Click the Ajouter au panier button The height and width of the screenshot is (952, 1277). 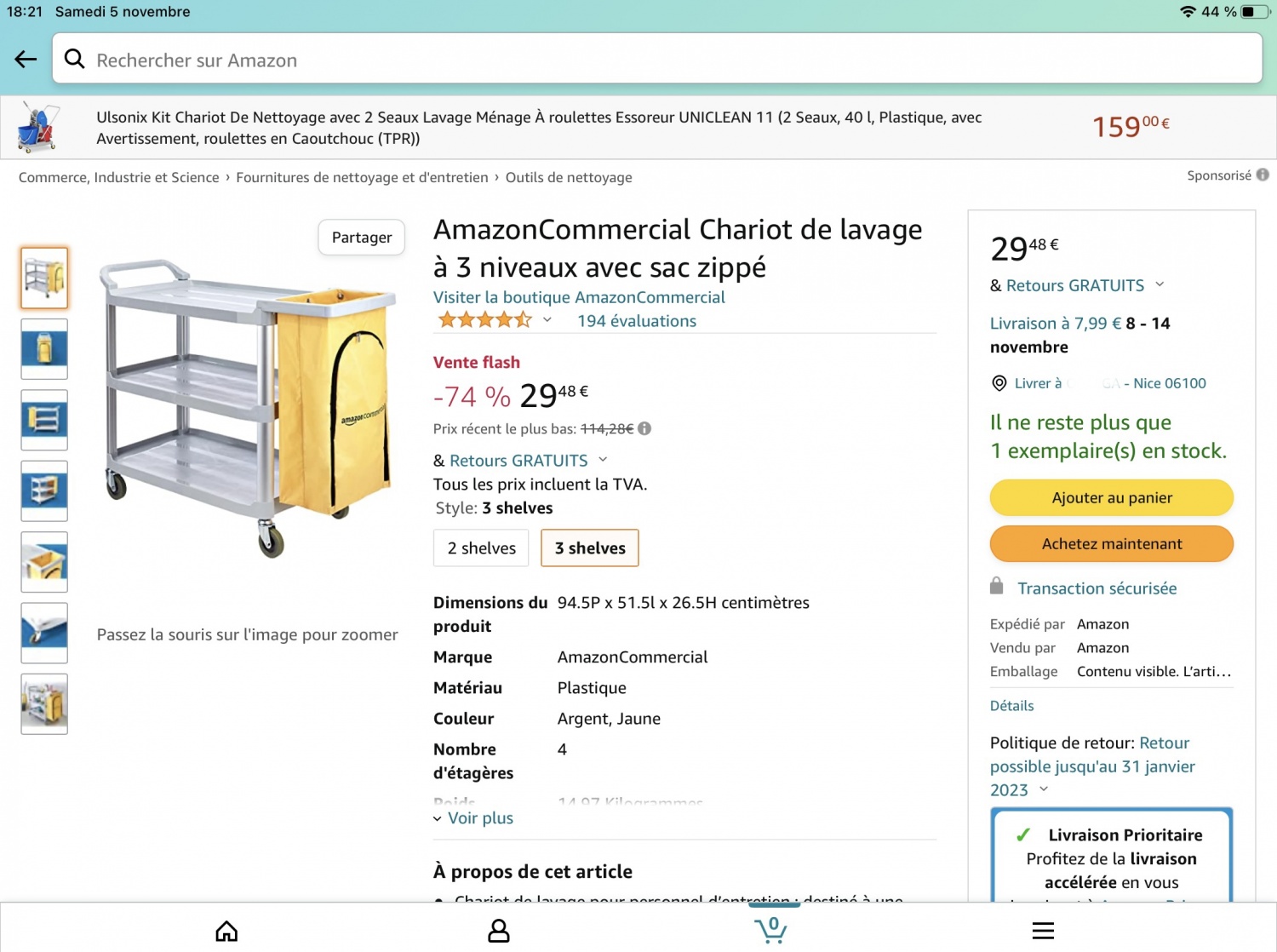(x=1112, y=497)
